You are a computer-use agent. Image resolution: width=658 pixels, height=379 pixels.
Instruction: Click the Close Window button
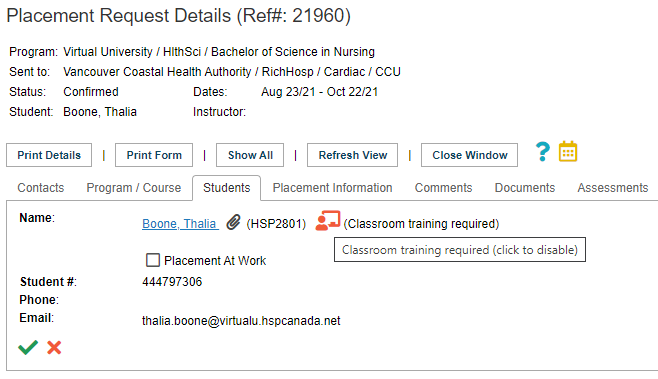470,155
